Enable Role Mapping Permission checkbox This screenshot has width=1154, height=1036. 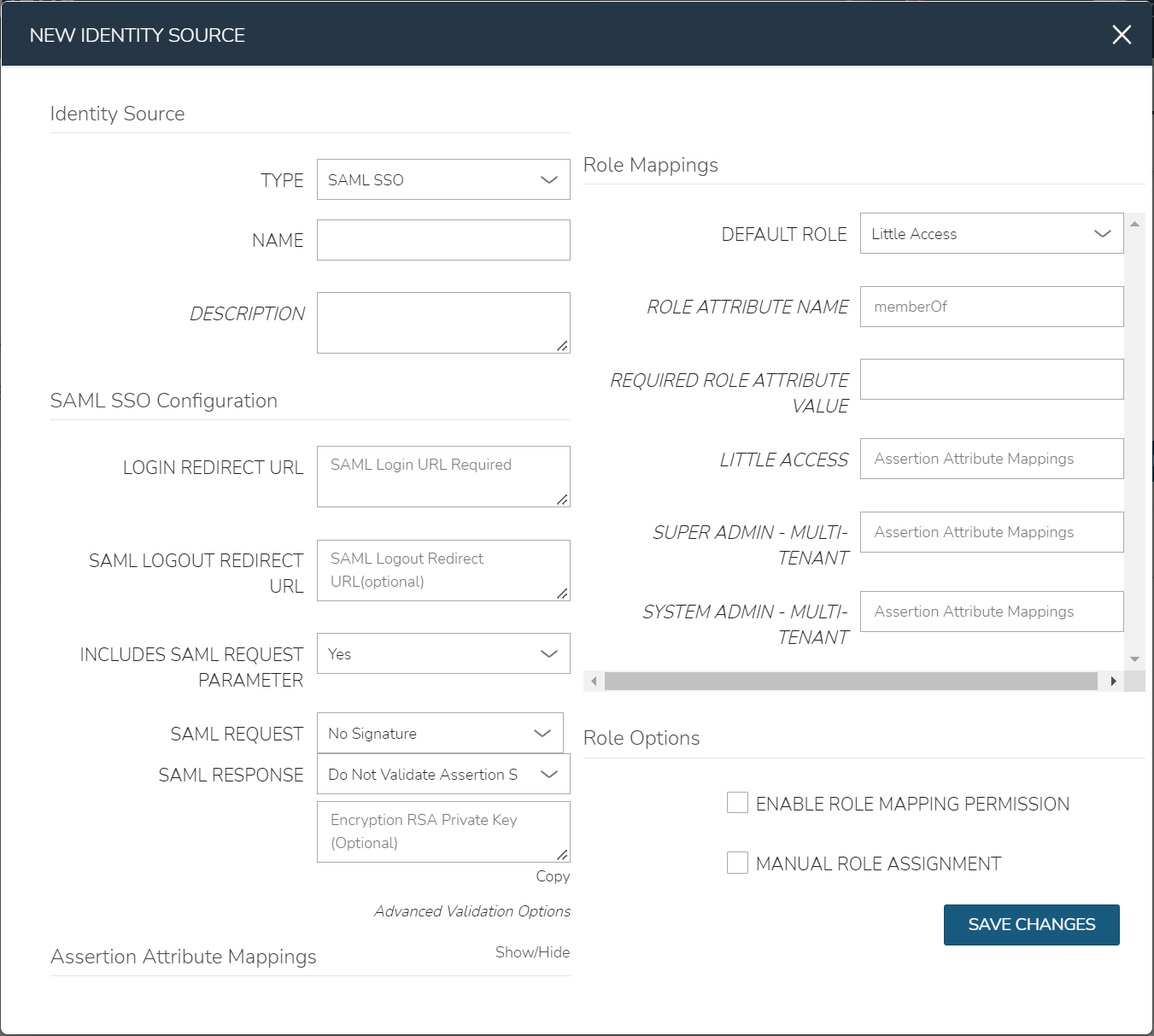tap(737, 803)
